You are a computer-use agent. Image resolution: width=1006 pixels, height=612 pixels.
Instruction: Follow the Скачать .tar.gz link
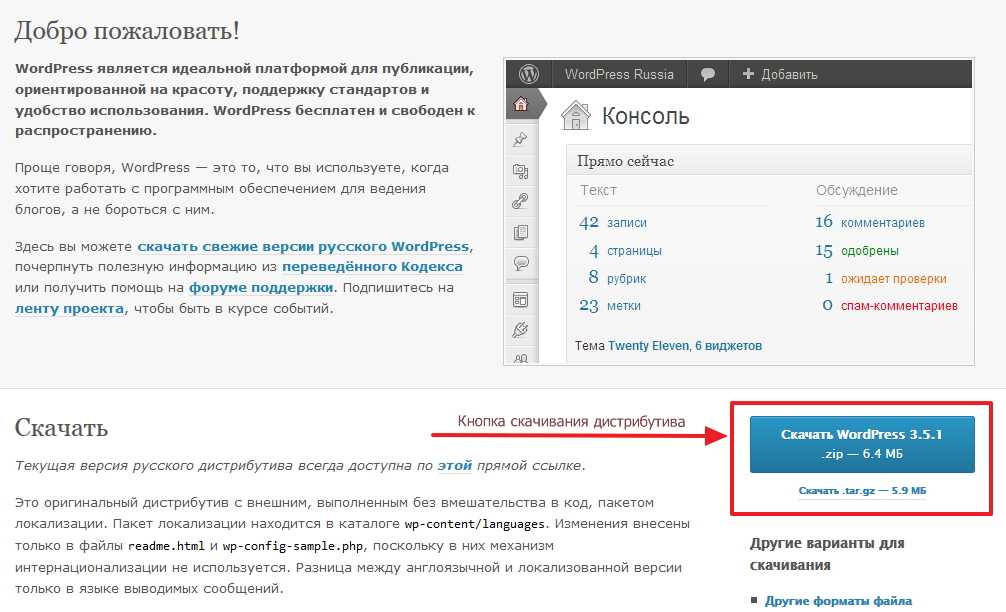tap(862, 491)
